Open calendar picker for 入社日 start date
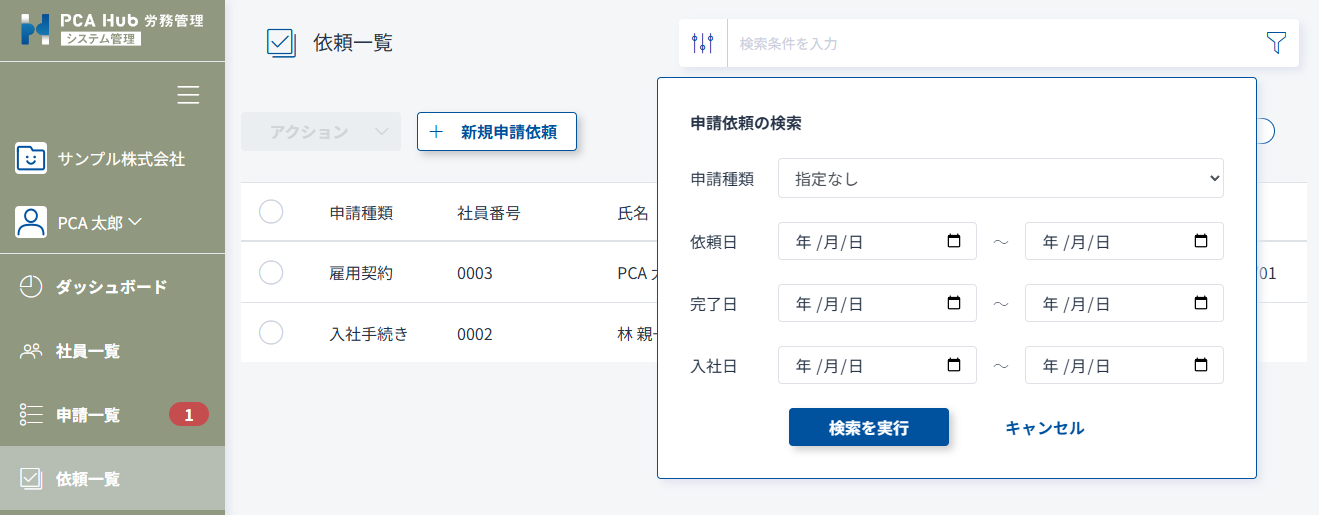 point(953,365)
